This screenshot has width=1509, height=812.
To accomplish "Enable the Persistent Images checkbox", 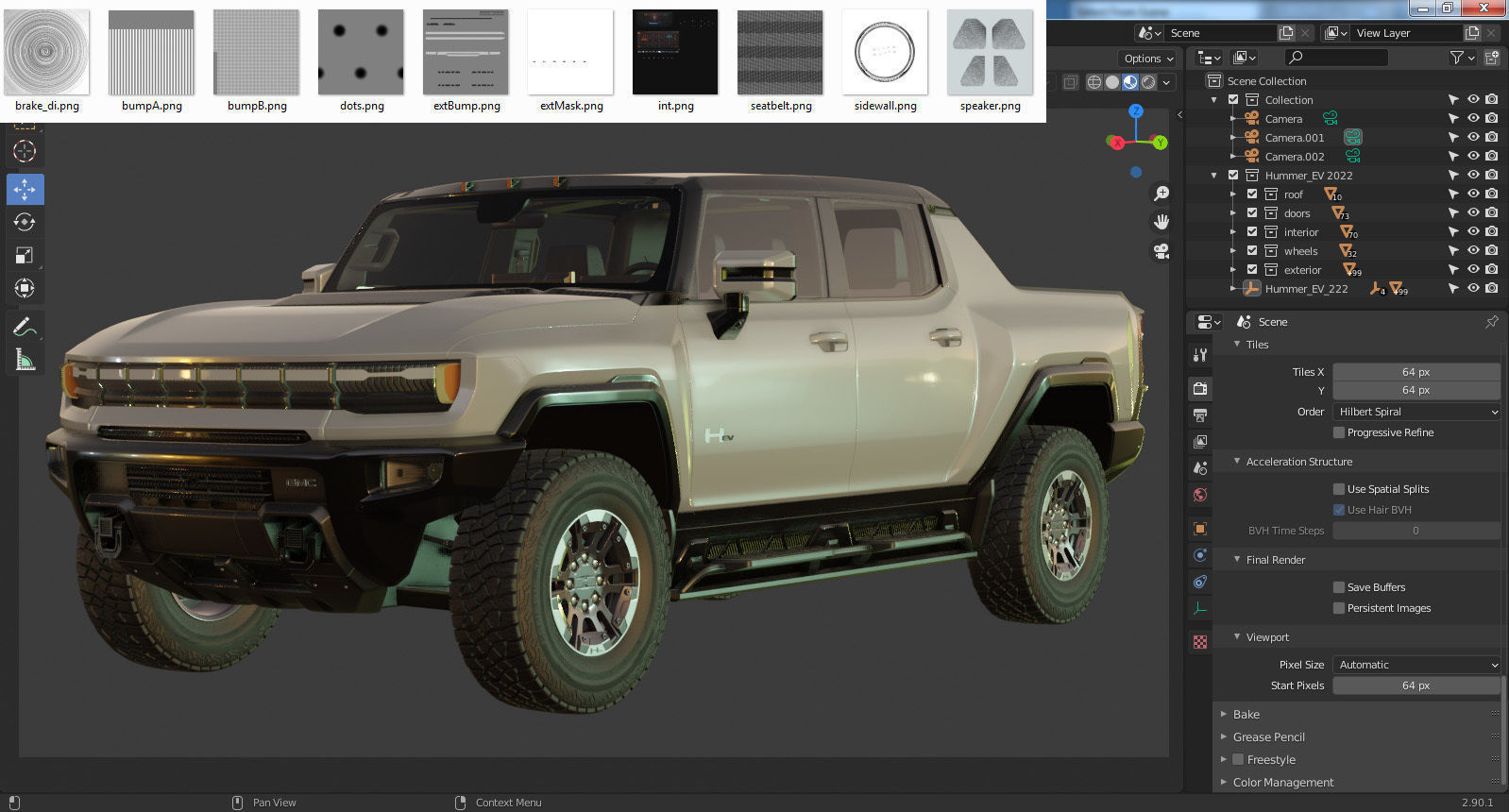I will (1338, 608).
